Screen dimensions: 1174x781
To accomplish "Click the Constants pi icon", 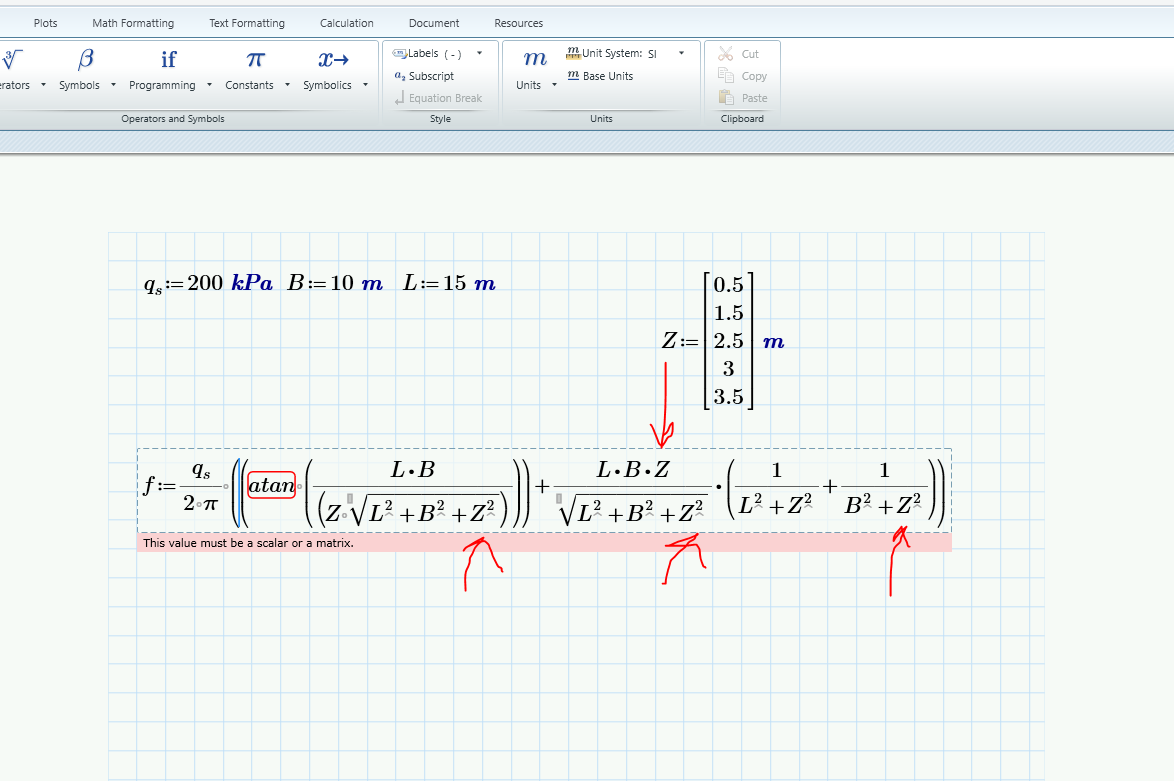I will tap(255, 60).
